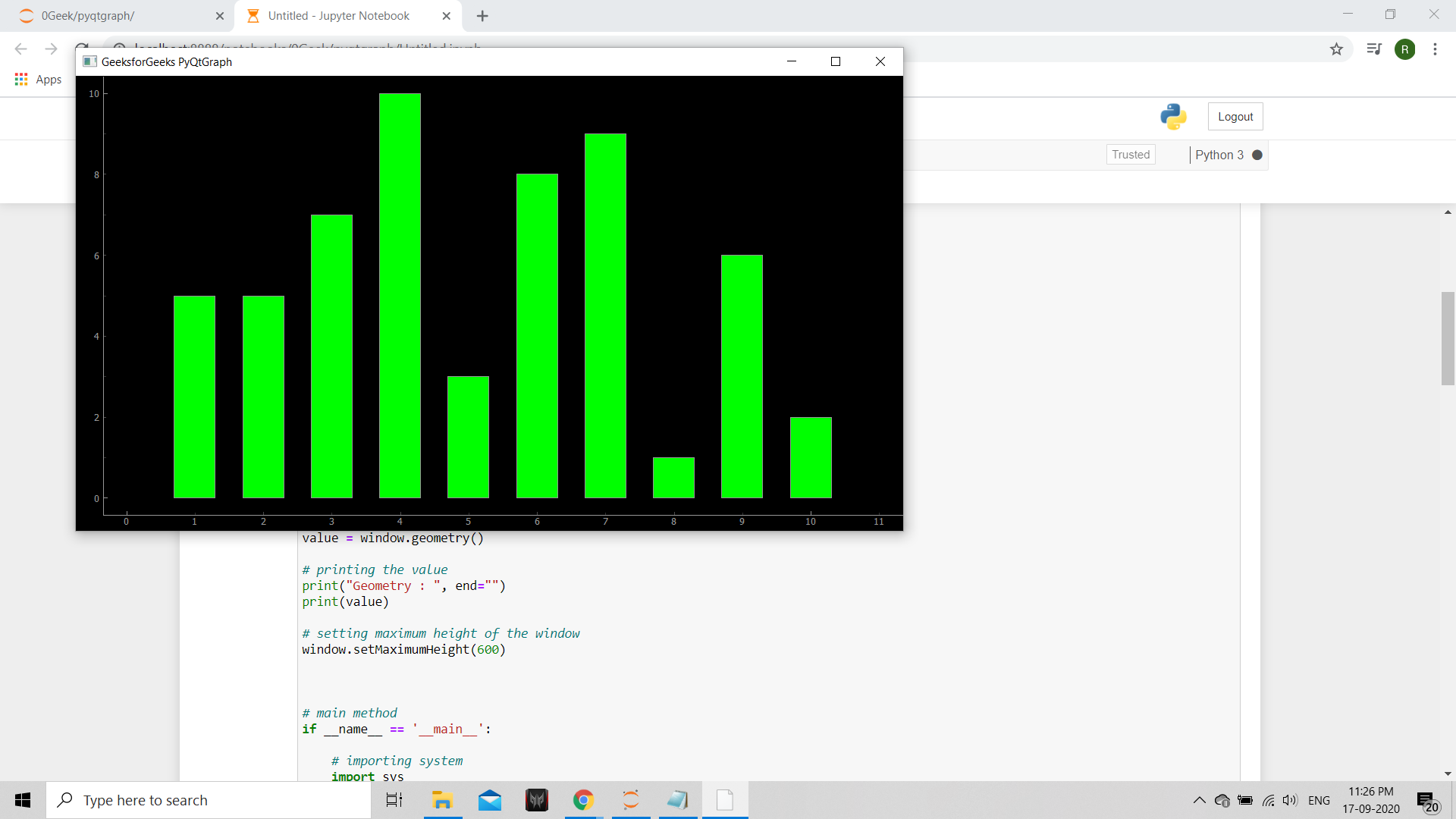Click the bookmark star icon
Image resolution: width=1456 pixels, height=819 pixels.
click(x=1336, y=49)
